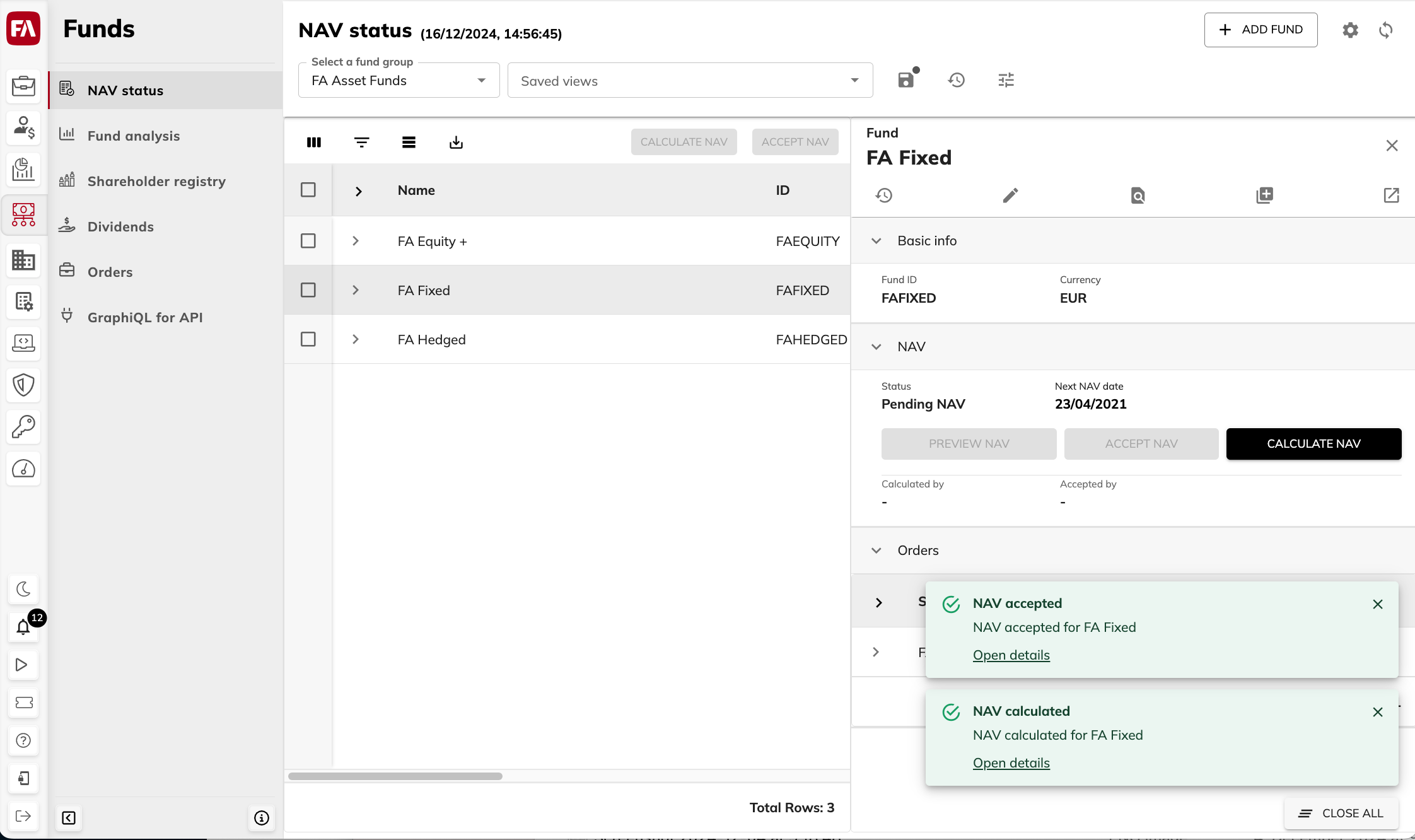Toggle checkbox for FA Fixed row
Image resolution: width=1415 pixels, height=840 pixels.
point(308,290)
